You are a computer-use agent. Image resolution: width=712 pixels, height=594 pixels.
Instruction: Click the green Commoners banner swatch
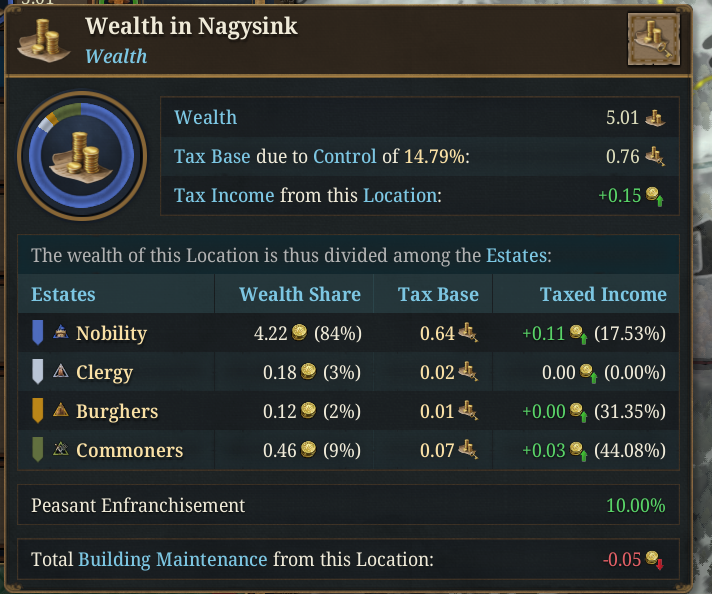point(38,450)
